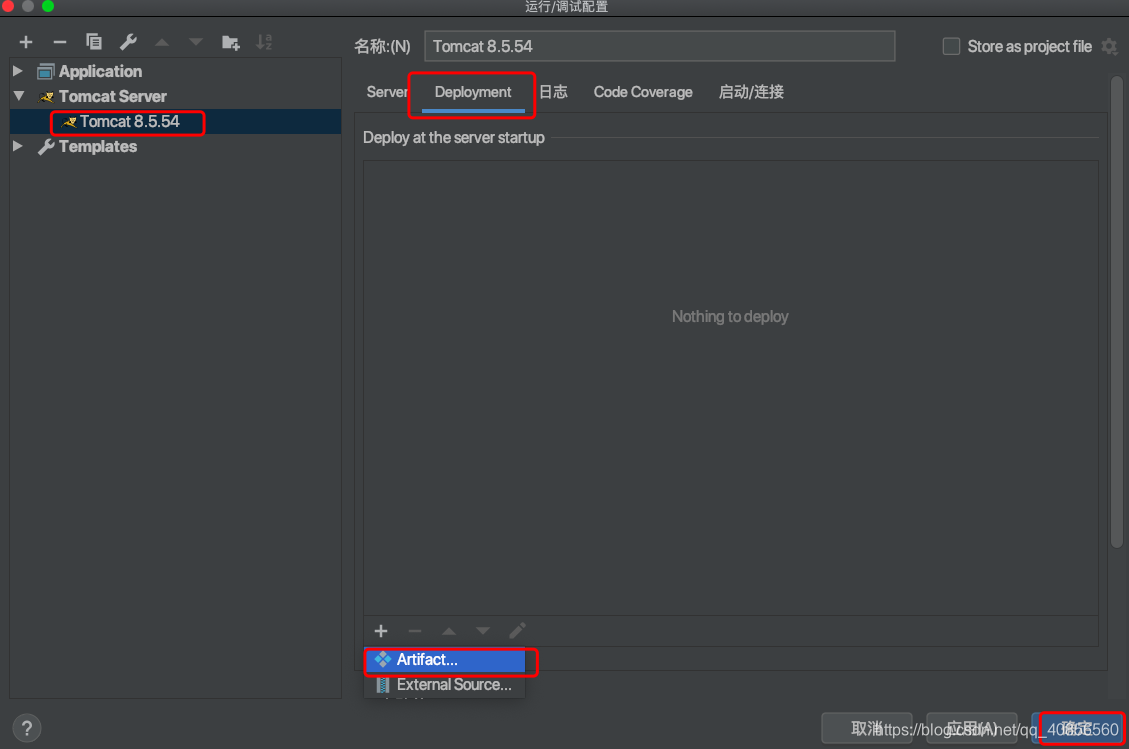Create new folder for configurations
Viewport: 1129px width, 749px height.
(x=230, y=42)
